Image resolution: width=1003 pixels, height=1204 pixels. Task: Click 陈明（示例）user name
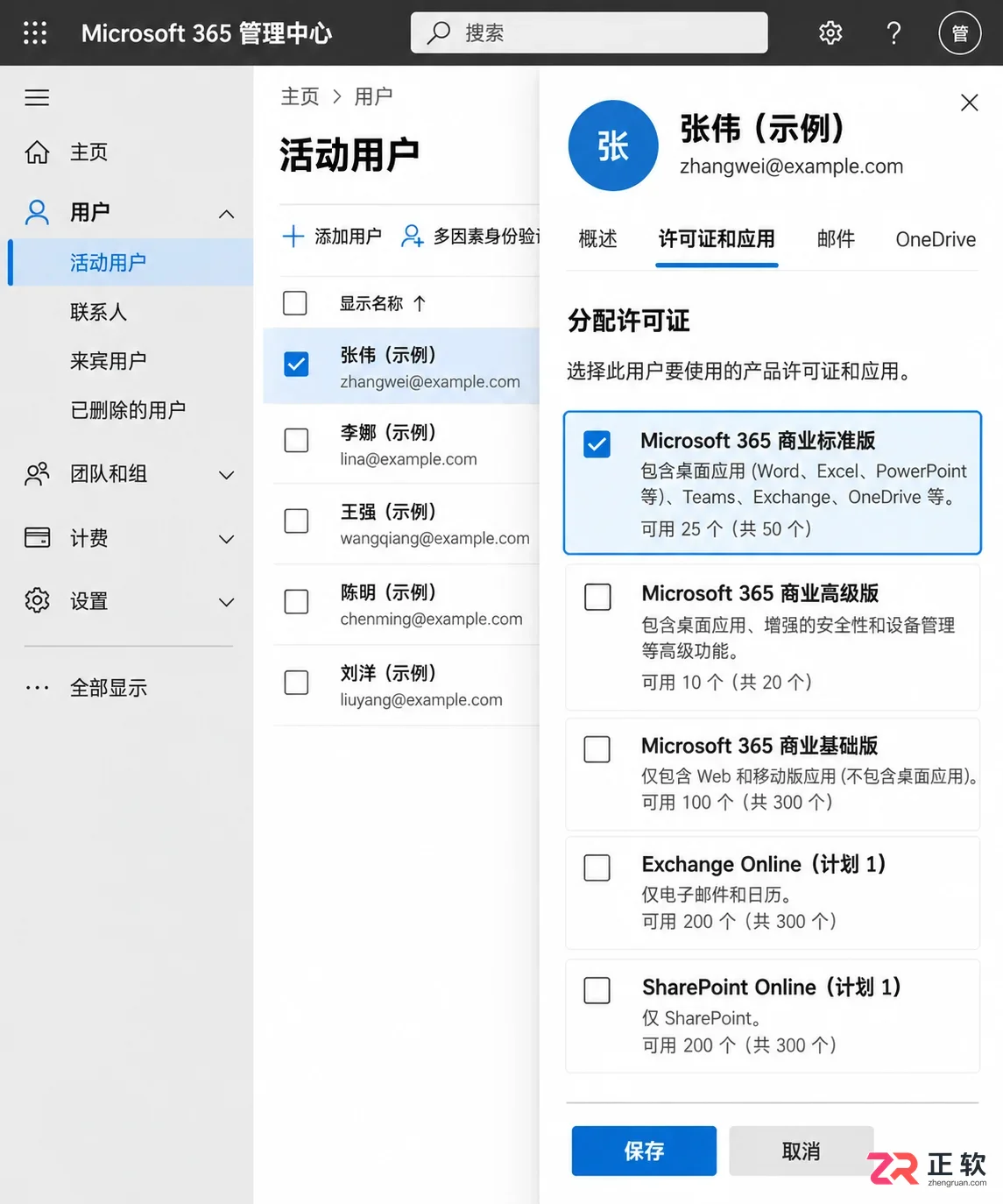click(x=388, y=591)
